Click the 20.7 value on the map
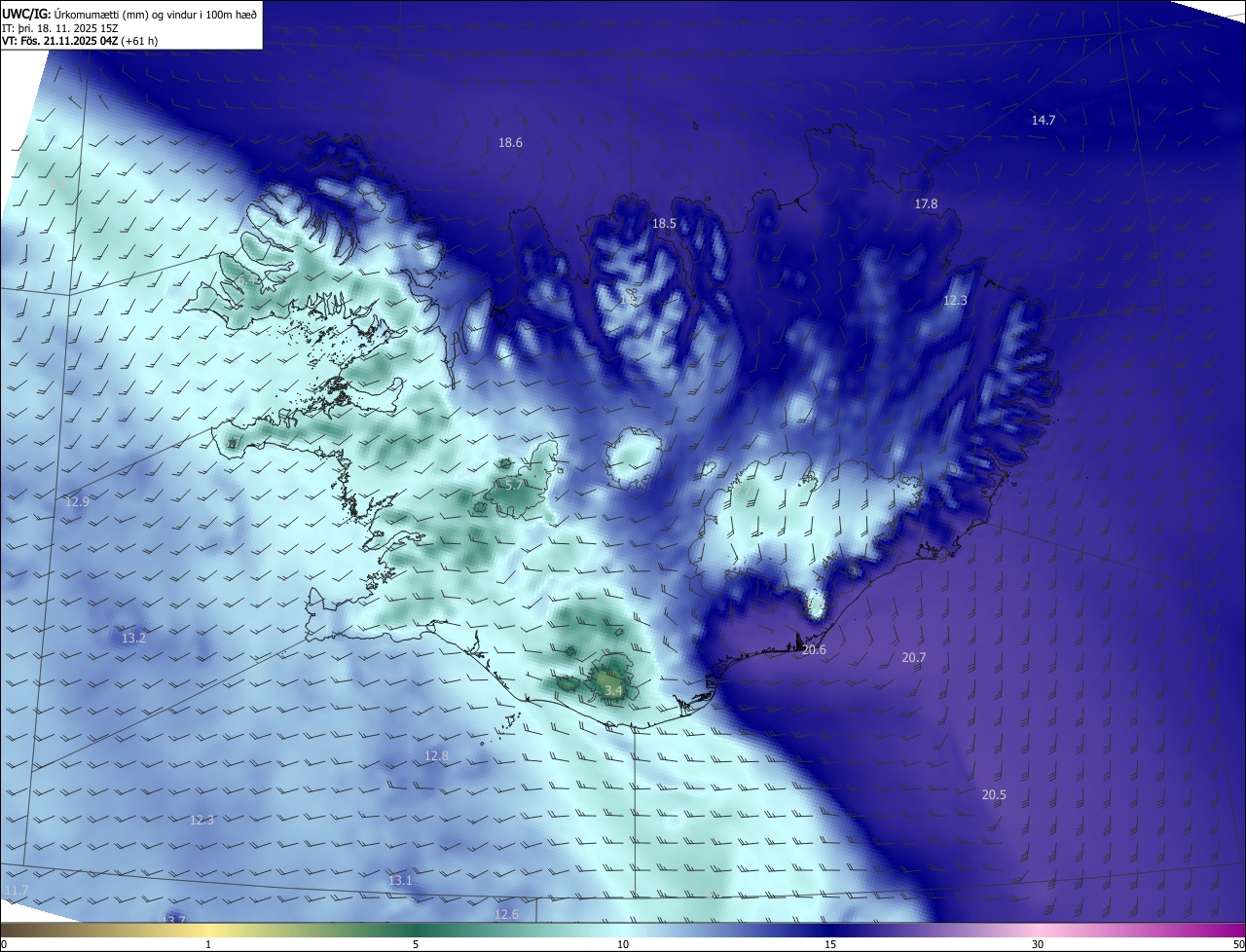 [913, 657]
